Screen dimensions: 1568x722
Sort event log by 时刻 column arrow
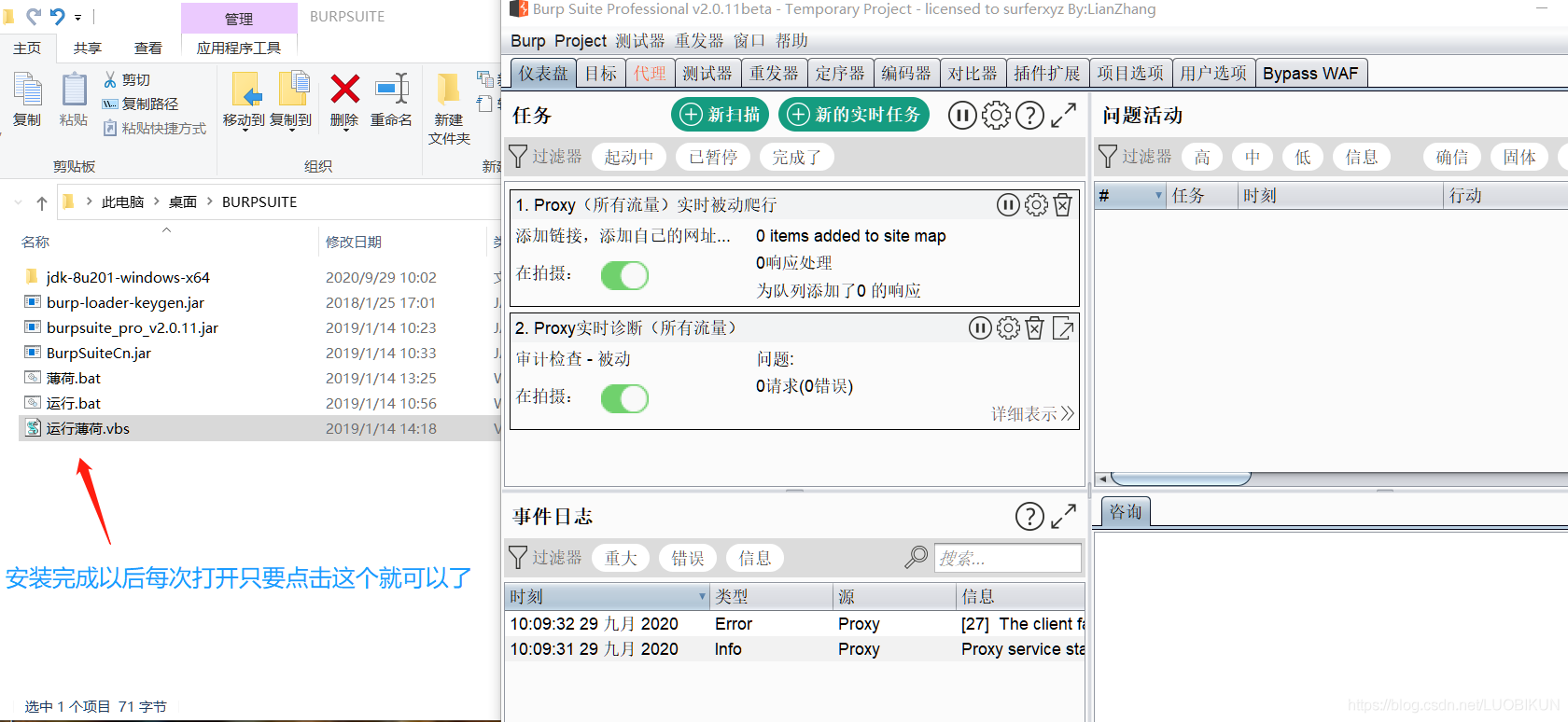702,596
